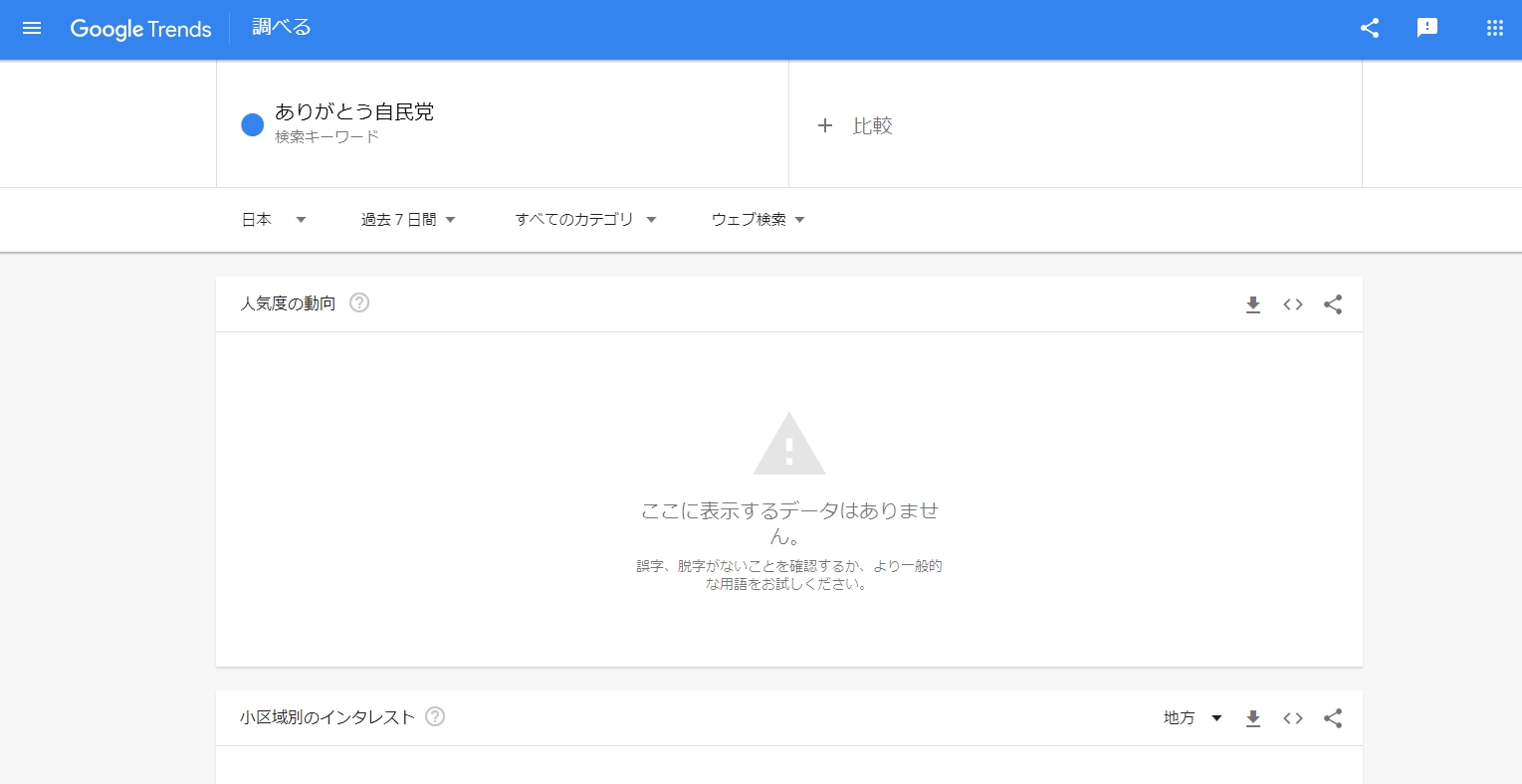
Task: Open the 日本 region dropdown
Action: click(x=274, y=220)
